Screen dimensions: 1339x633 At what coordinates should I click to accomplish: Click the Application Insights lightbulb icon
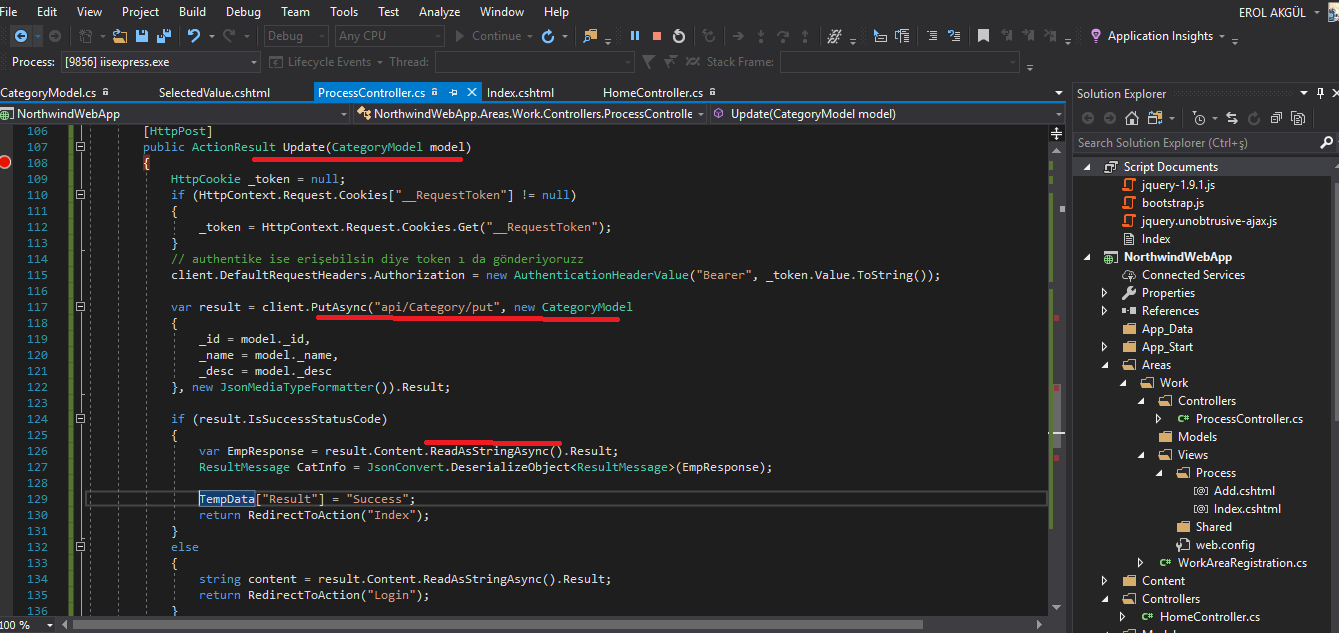point(1096,36)
